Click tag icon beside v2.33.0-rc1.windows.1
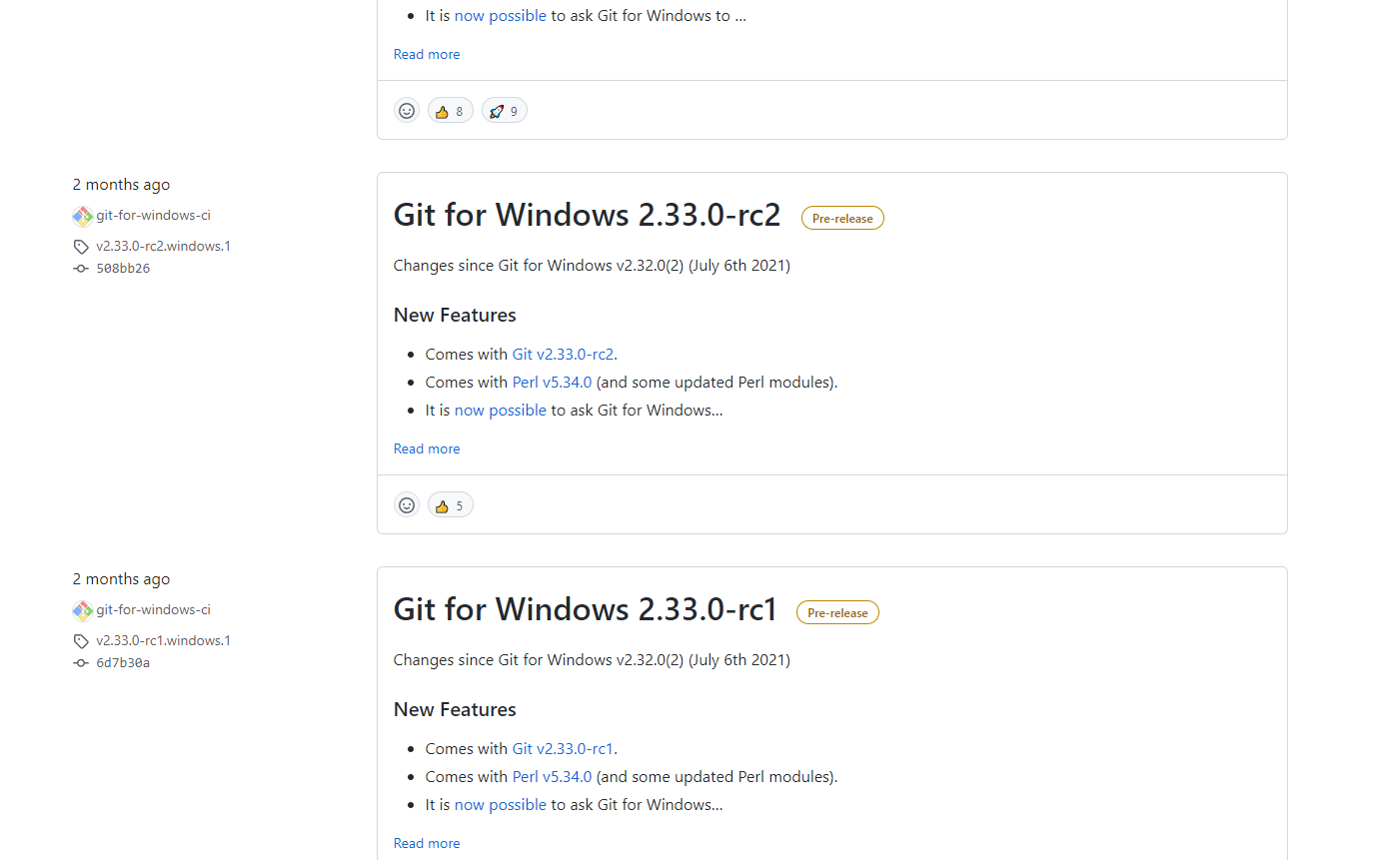Image resolution: width=1400 pixels, height=860 pixels. click(81, 641)
